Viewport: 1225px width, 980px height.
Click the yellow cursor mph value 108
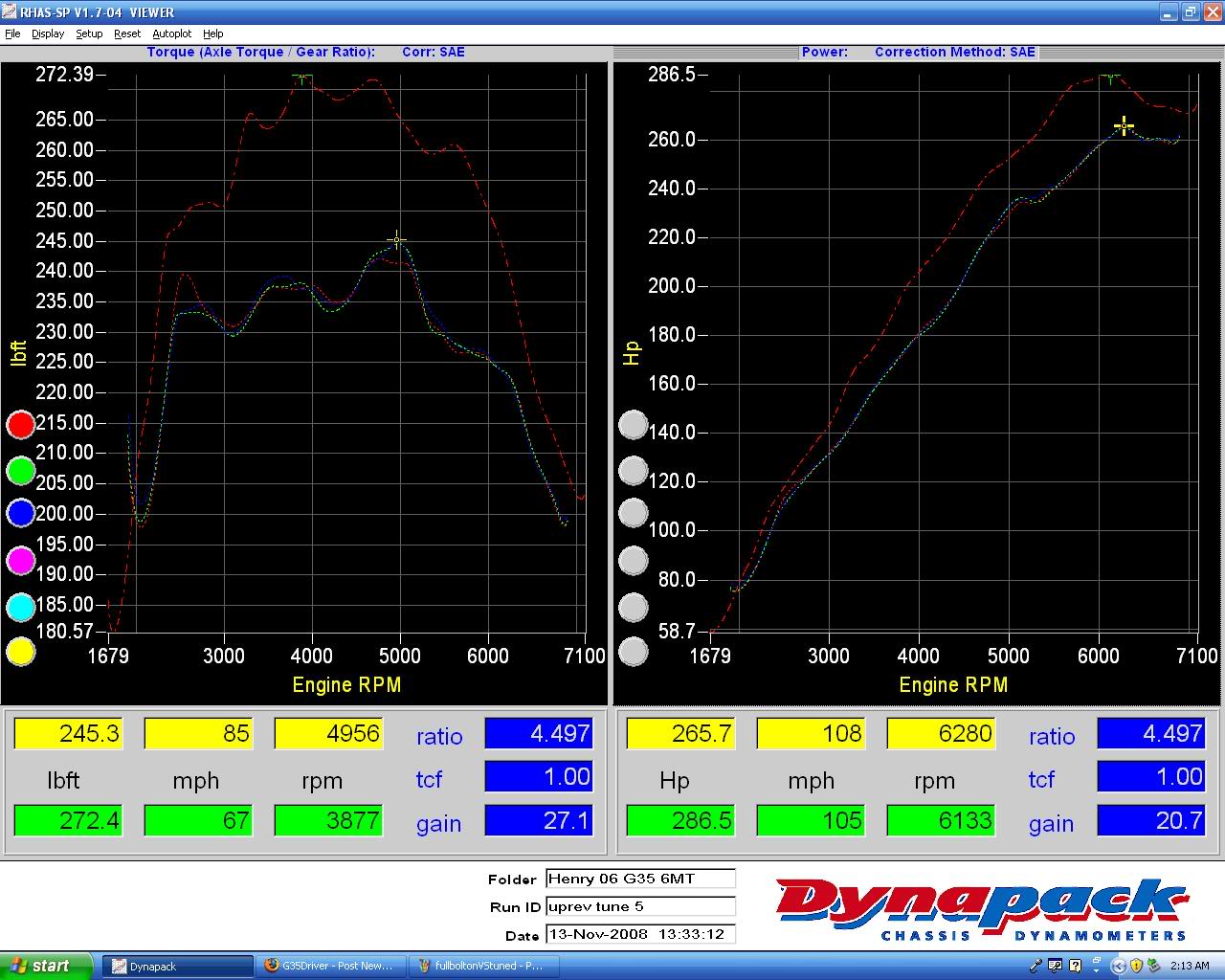(811, 734)
